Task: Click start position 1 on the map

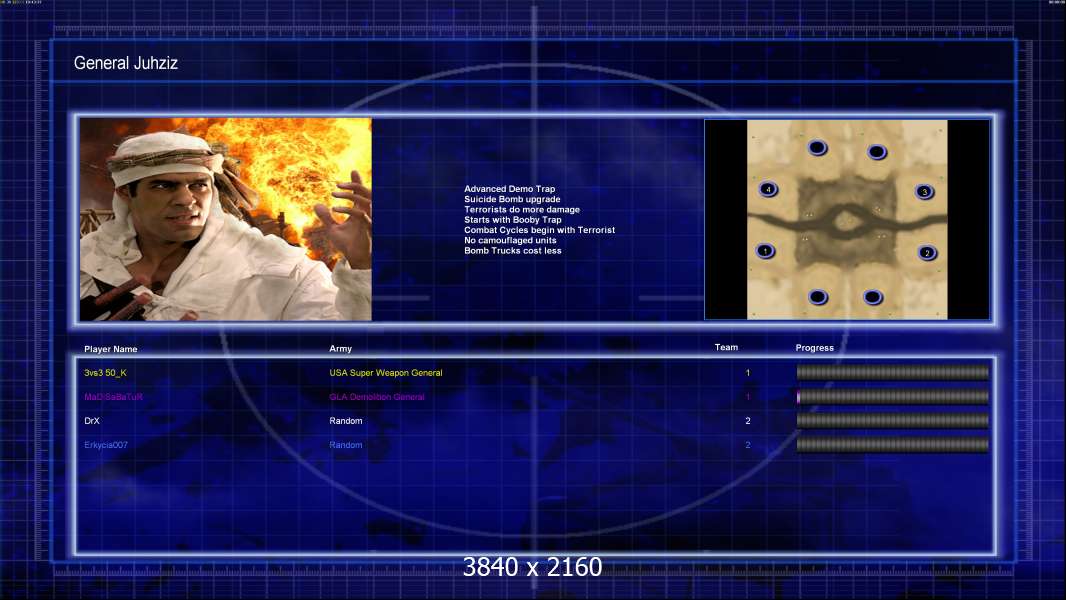Action: pyautogui.click(x=766, y=251)
